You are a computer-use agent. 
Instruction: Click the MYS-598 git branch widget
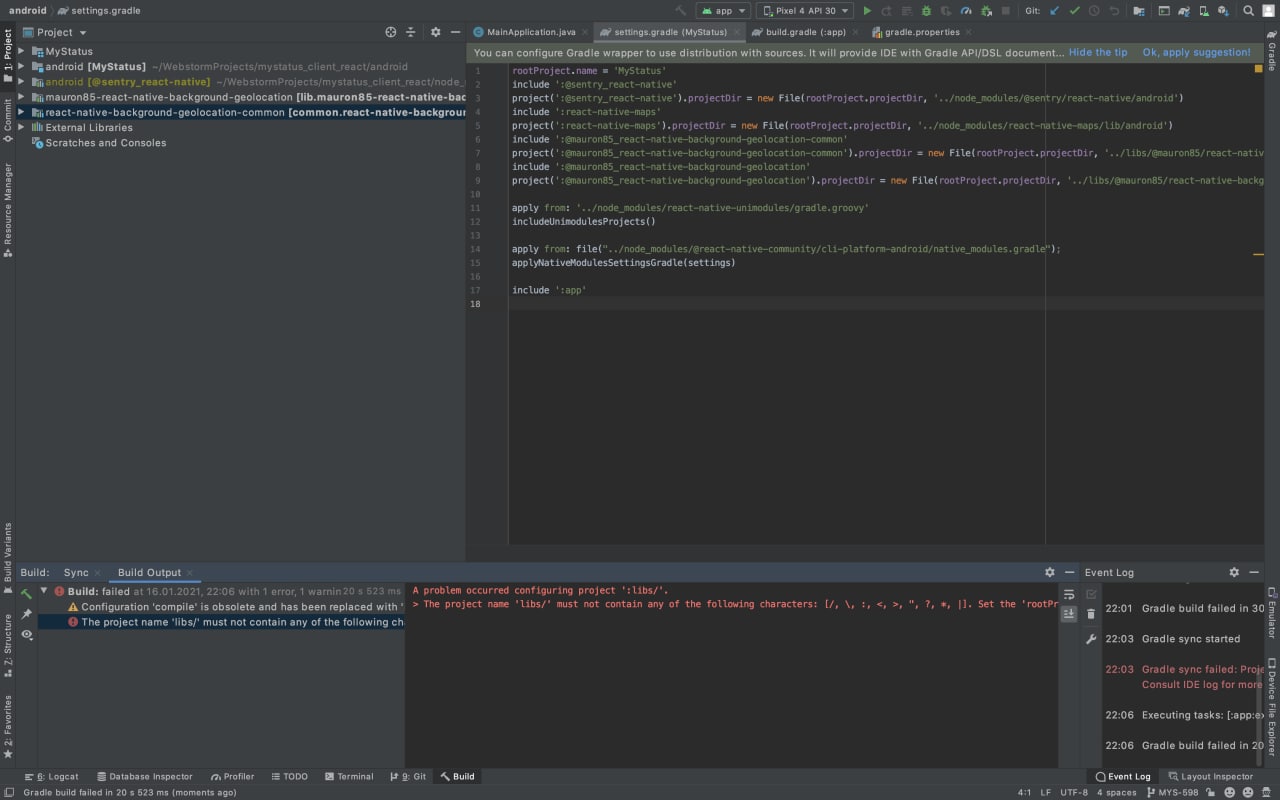(1171, 792)
